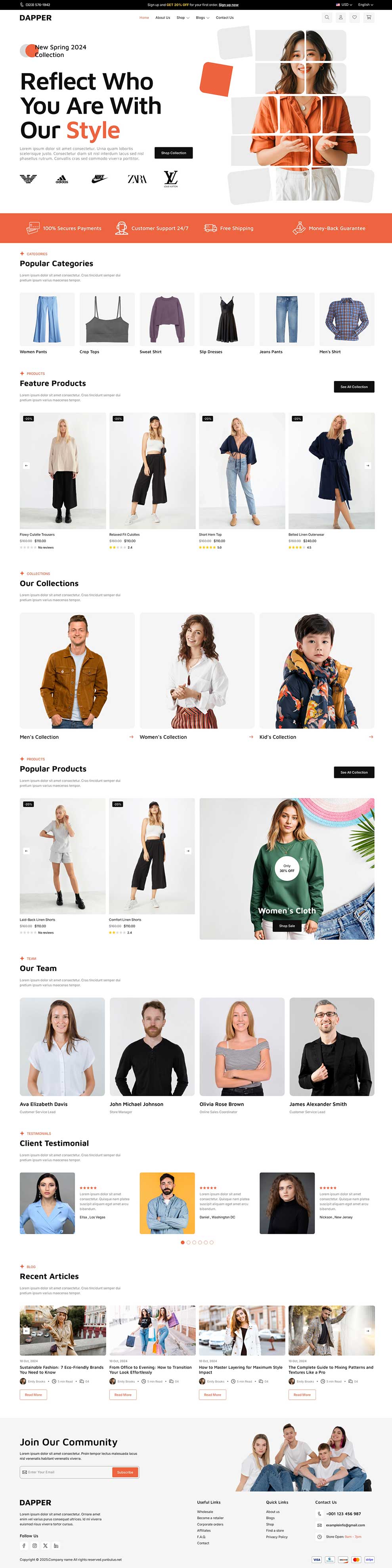392x1568 pixels.
Task: Open the Contact Us navigation item
Action: pos(225,18)
